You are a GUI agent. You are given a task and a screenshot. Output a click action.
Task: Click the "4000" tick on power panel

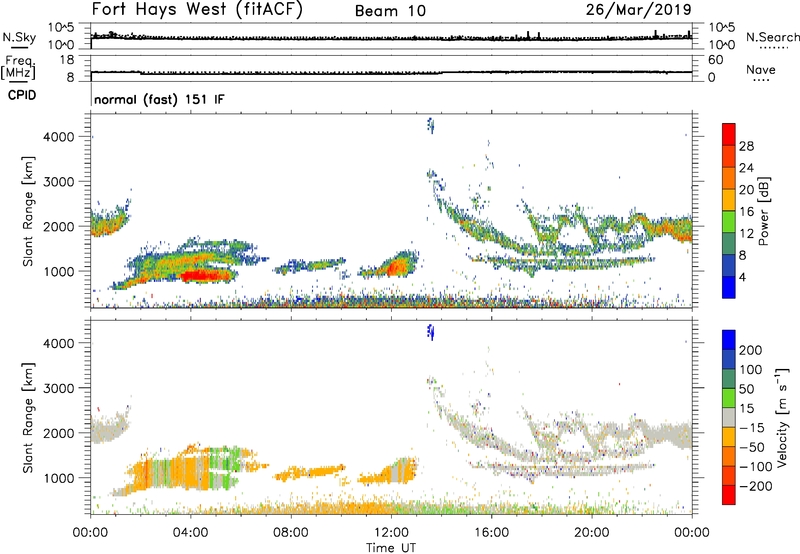[x=59, y=137]
